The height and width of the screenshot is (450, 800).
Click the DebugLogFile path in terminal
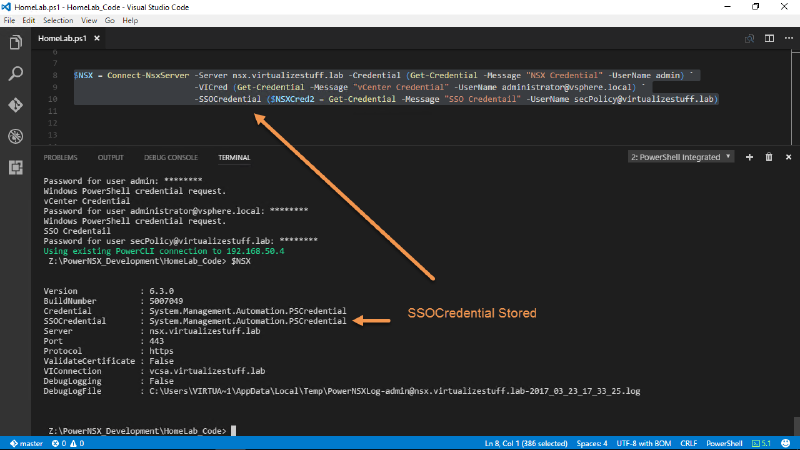[x=394, y=391]
